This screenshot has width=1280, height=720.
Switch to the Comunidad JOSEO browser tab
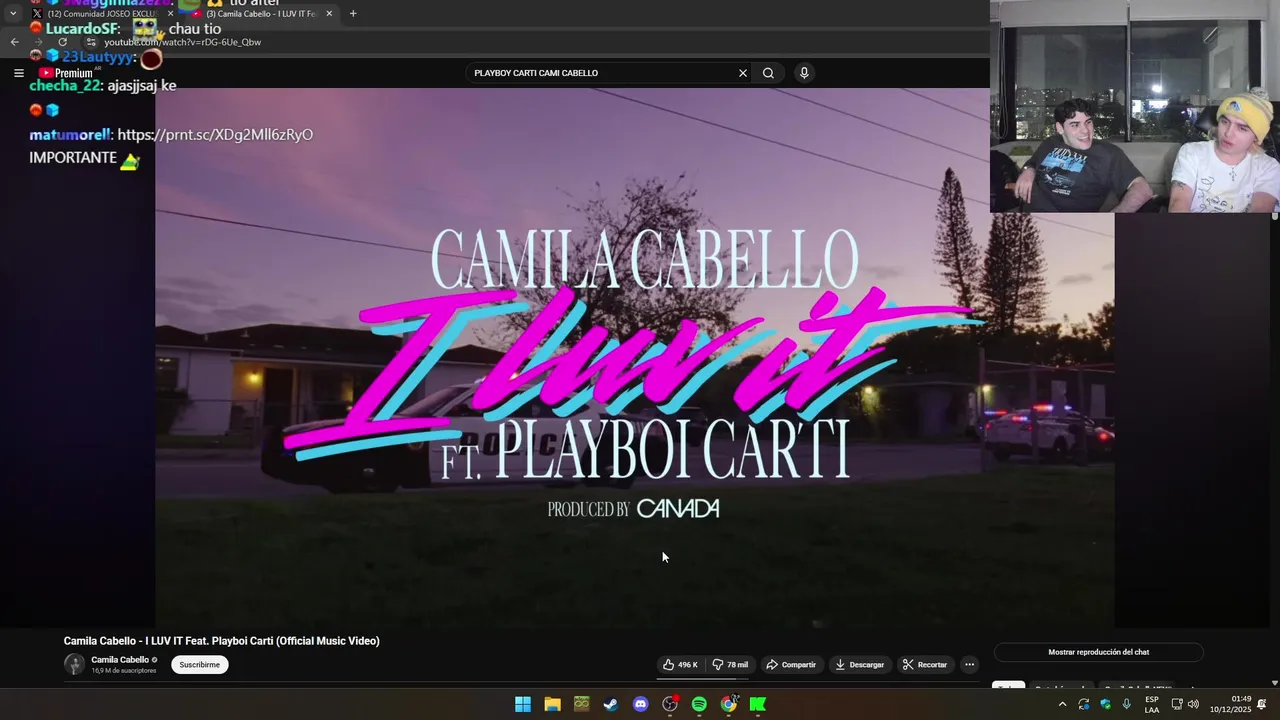click(102, 14)
